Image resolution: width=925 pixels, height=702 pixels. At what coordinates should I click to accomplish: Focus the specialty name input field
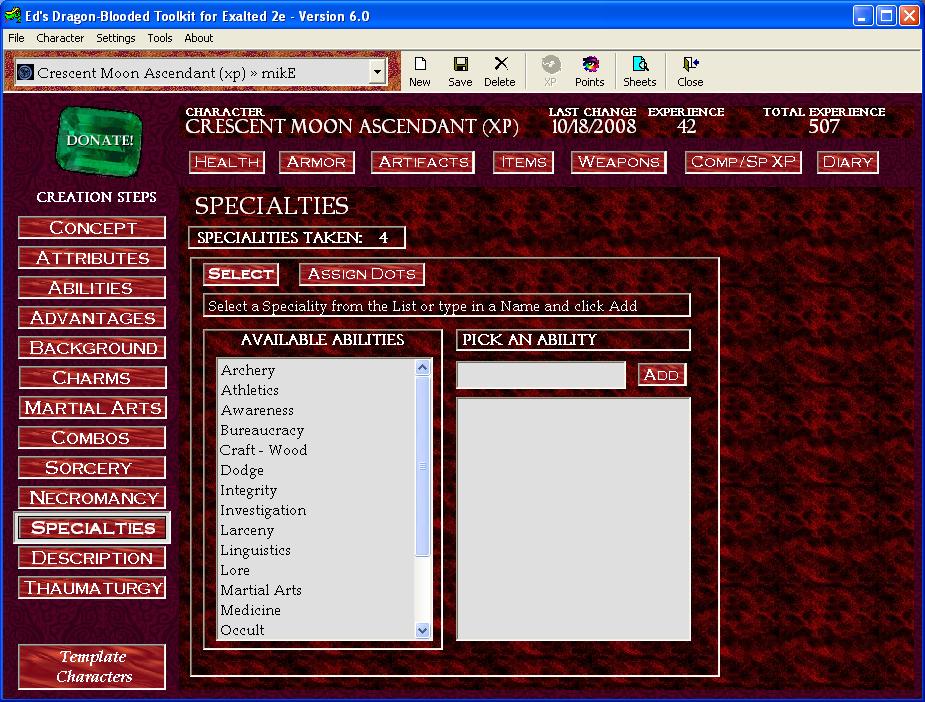[x=541, y=375]
